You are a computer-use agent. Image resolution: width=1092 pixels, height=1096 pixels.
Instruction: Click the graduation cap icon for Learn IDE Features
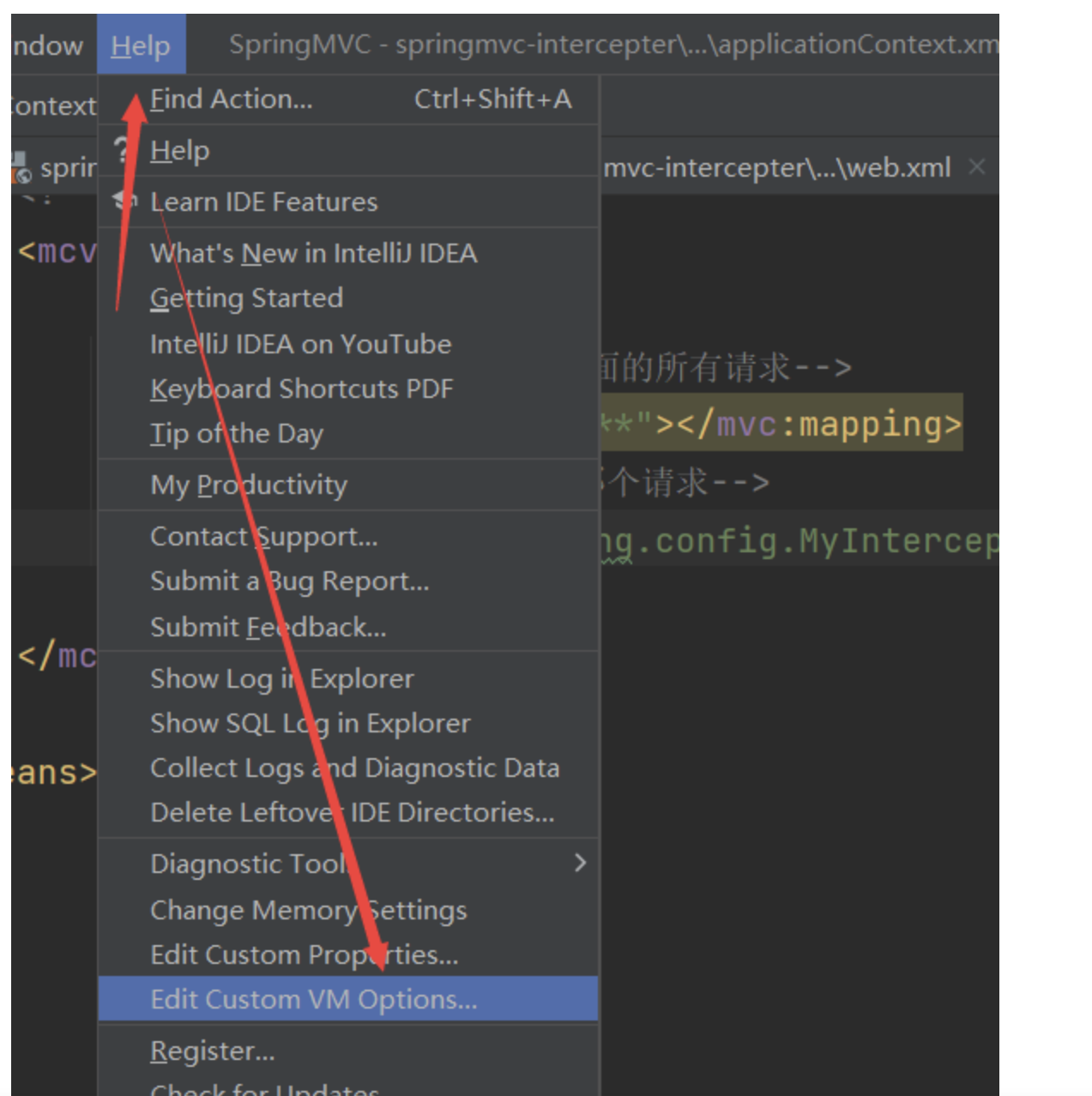click(125, 202)
